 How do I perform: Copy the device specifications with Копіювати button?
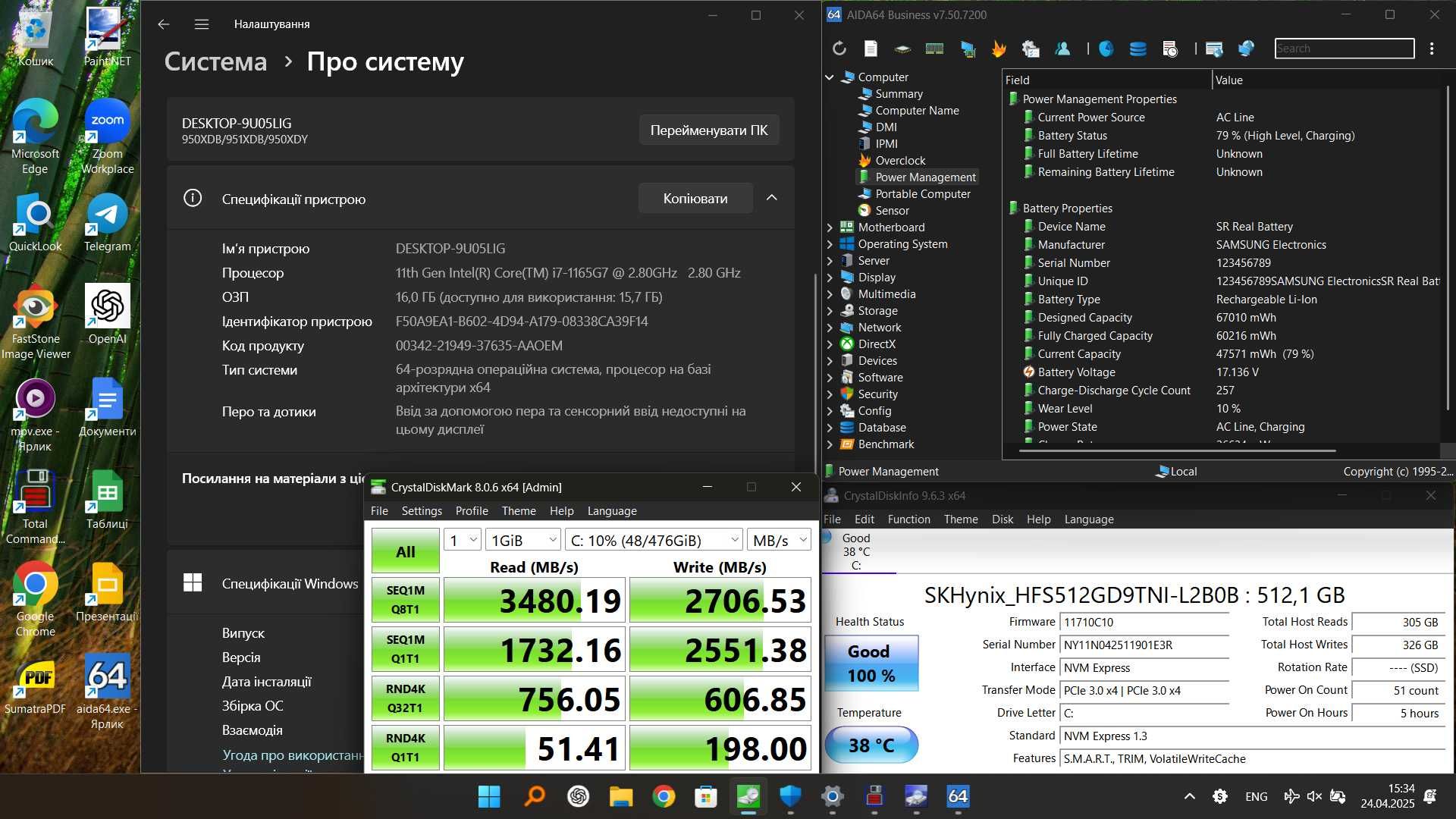[x=695, y=198]
